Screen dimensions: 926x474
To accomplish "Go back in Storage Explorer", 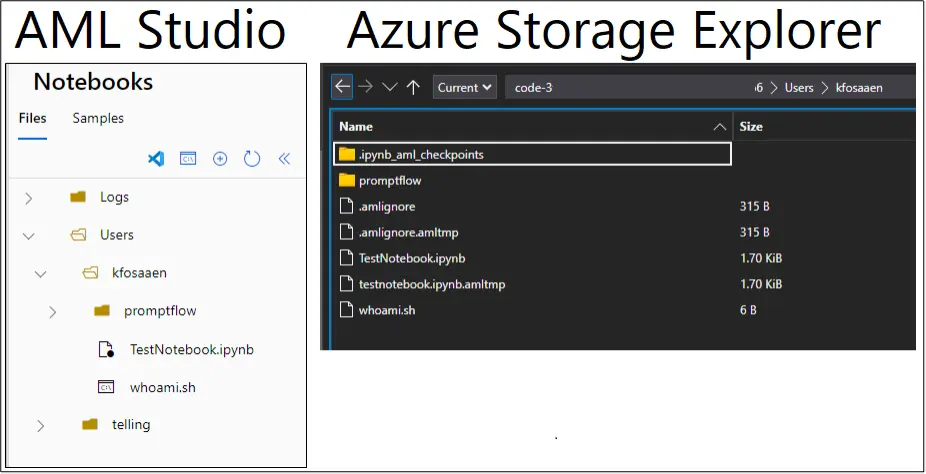I will point(343,87).
